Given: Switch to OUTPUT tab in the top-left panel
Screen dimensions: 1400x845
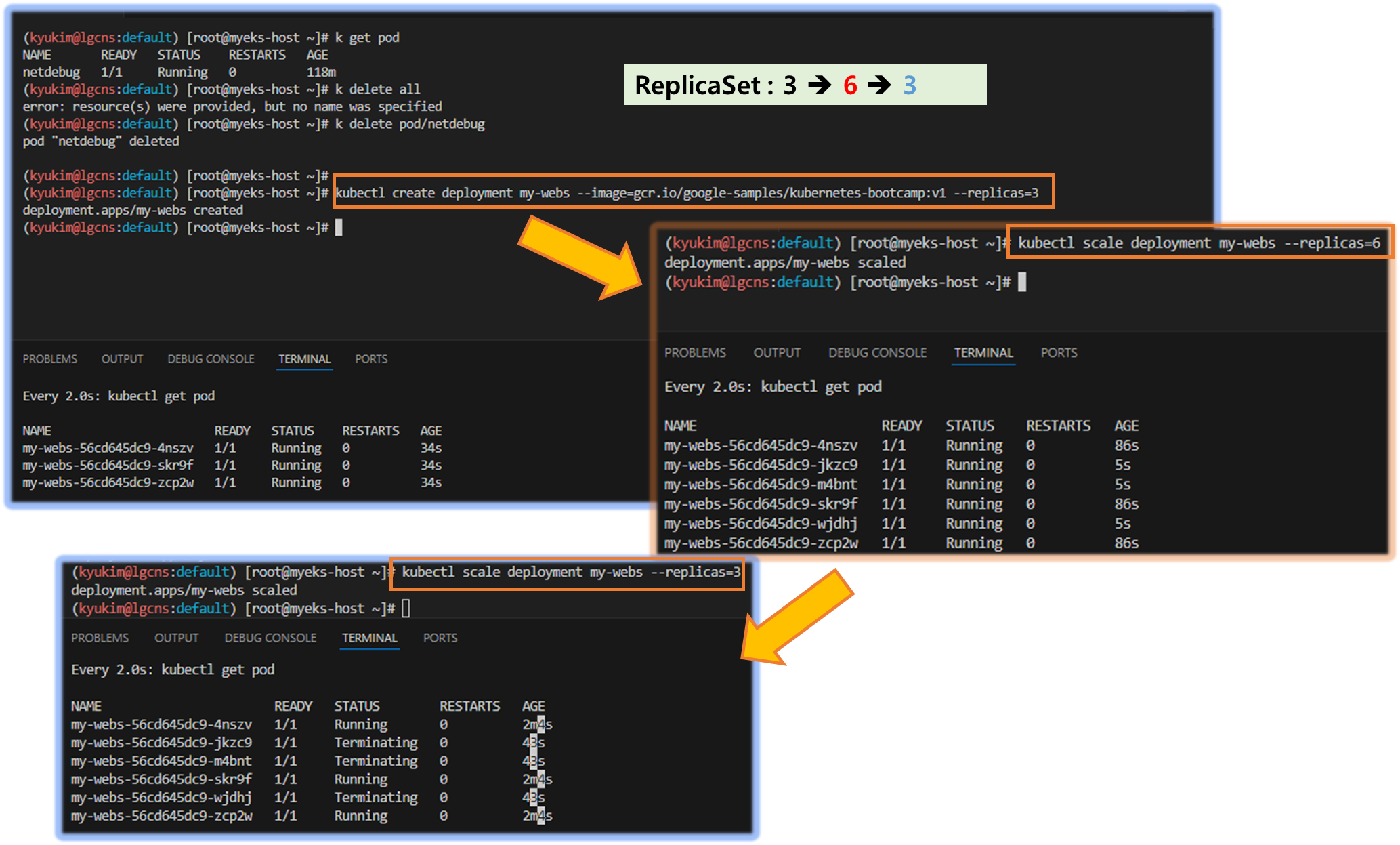Looking at the screenshot, I should [122, 359].
